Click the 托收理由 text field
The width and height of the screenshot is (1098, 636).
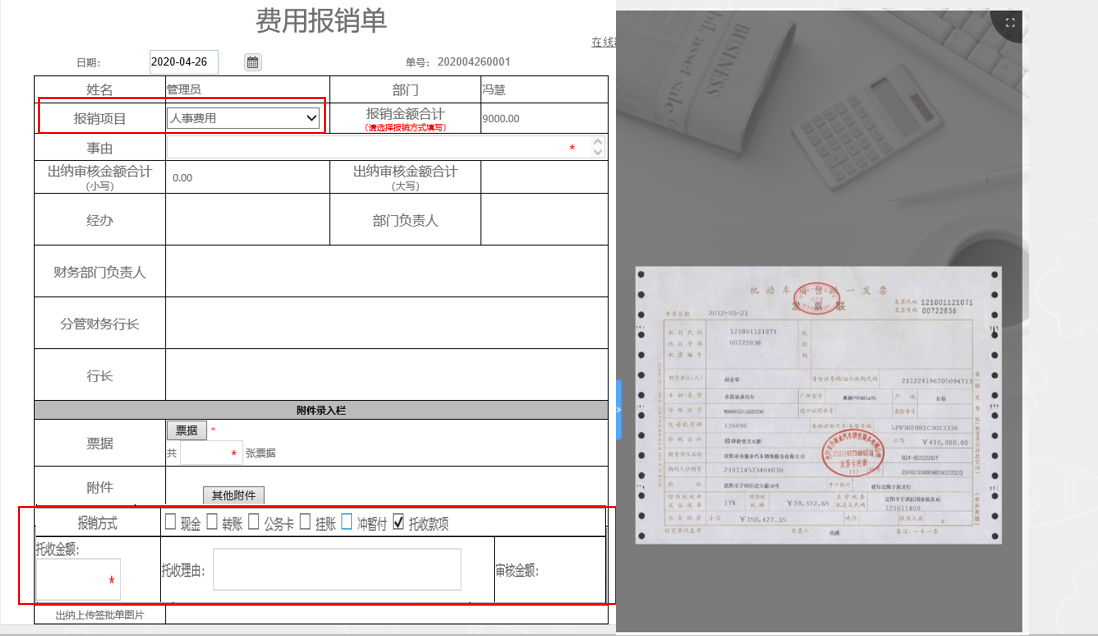tap(337, 569)
